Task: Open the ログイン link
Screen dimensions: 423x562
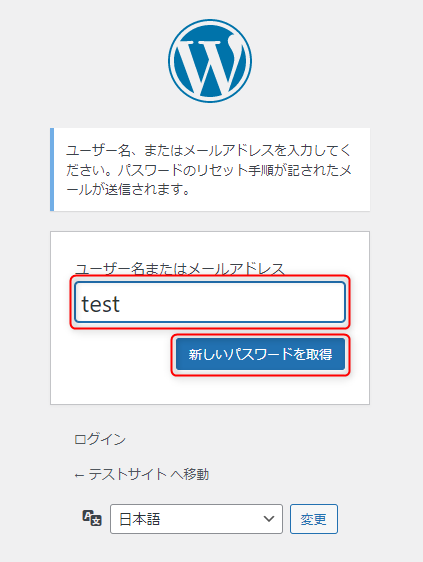Action: click(100, 439)
